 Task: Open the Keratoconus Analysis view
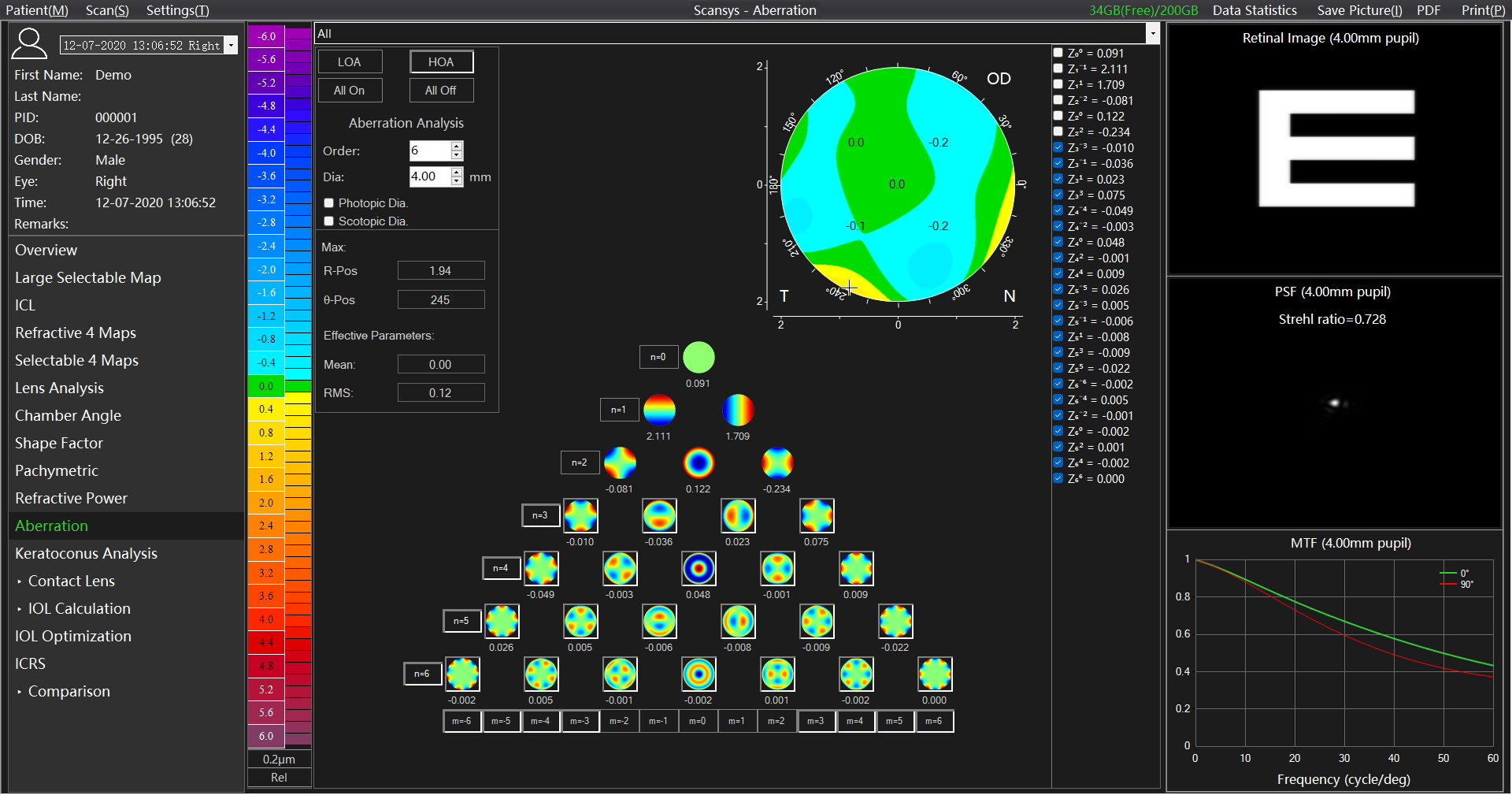[x=86, y=553]
